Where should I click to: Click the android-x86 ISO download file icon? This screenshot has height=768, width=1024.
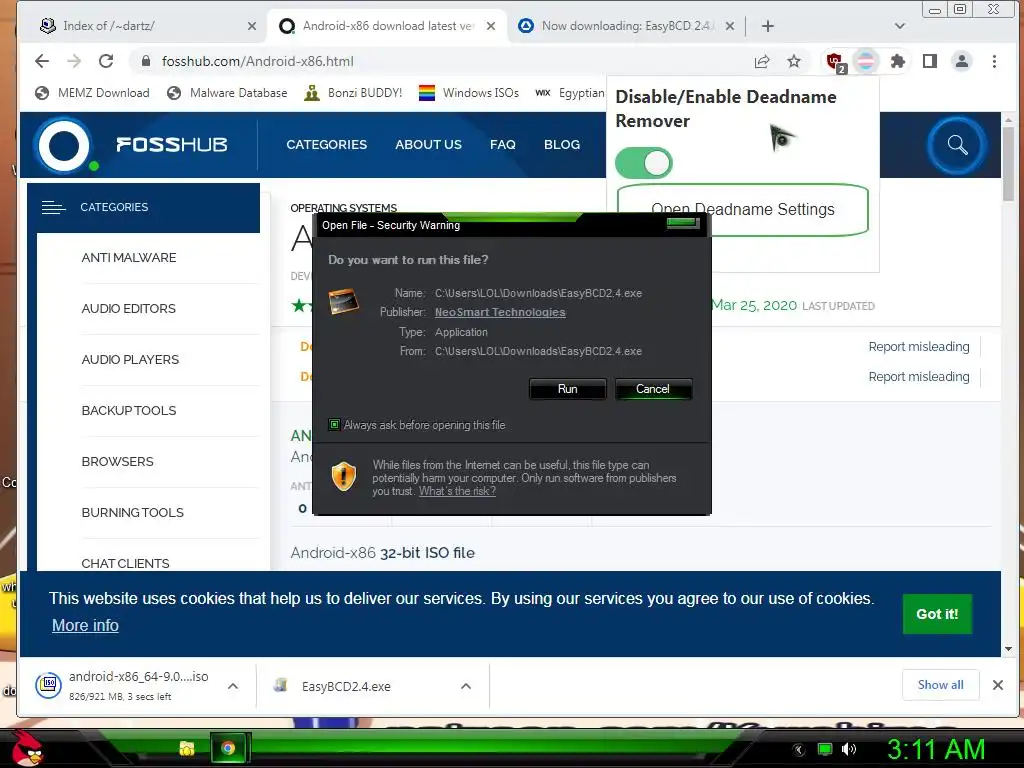coord(48,685)
